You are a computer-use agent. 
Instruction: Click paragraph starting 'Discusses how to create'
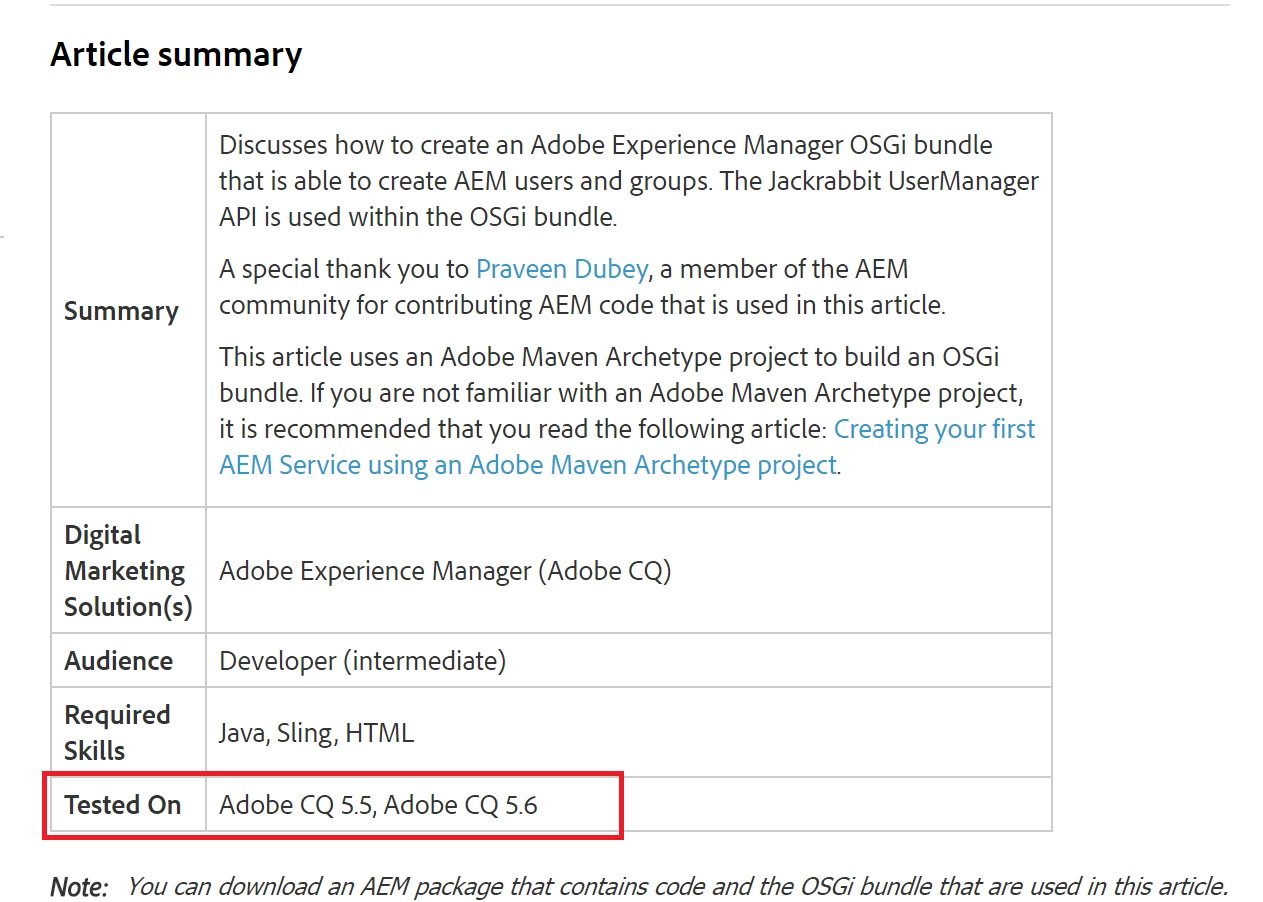point(629,181)
